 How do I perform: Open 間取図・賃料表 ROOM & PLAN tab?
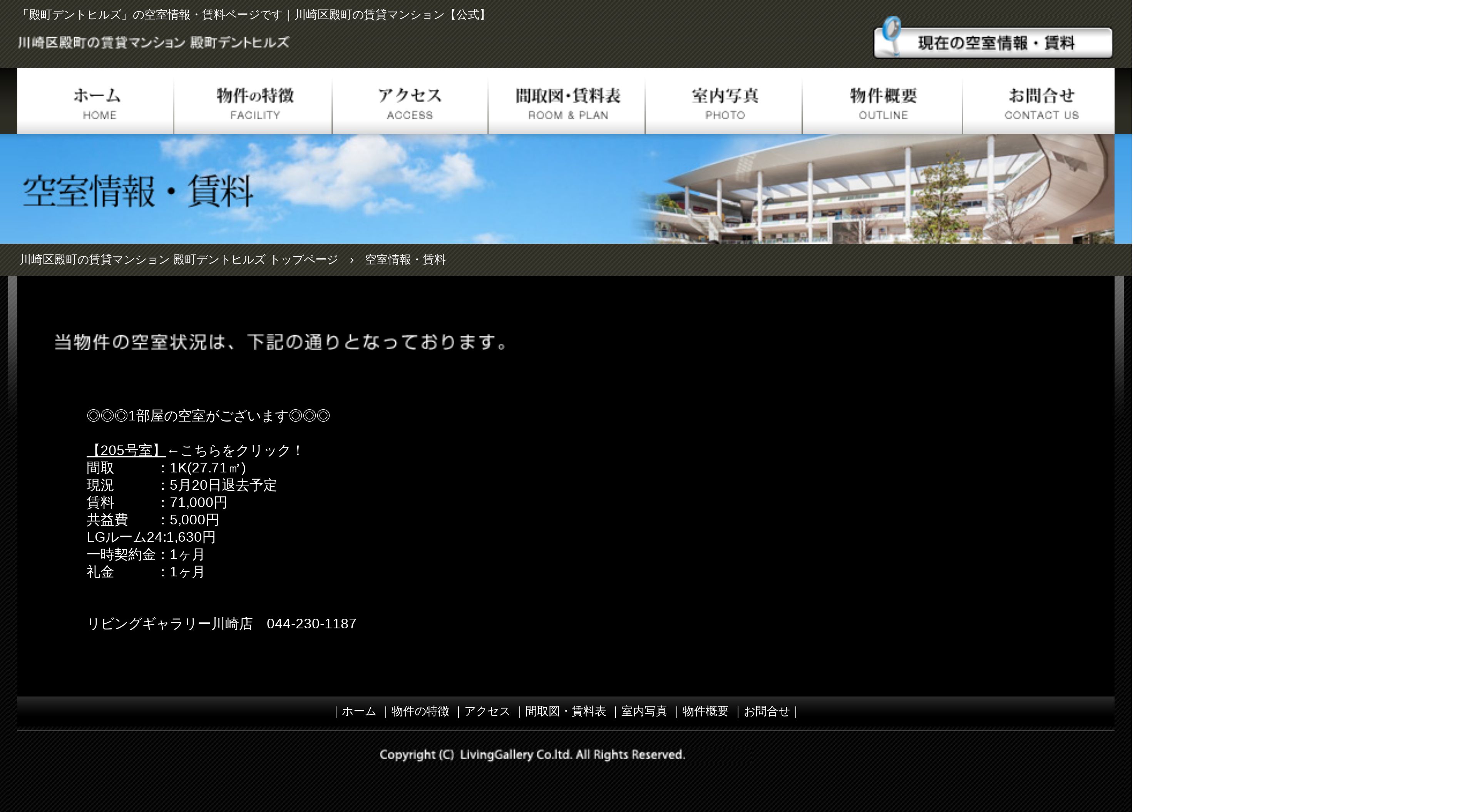[x=567, y=102]
